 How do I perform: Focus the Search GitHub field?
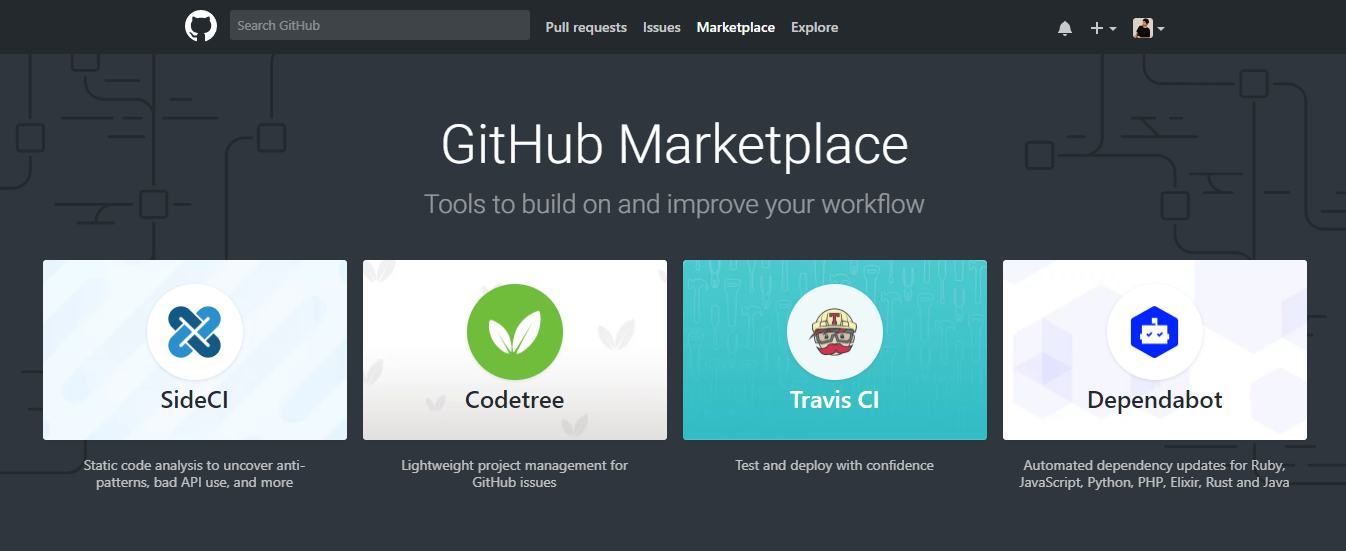pyautogui.click(x=380, y=25)
